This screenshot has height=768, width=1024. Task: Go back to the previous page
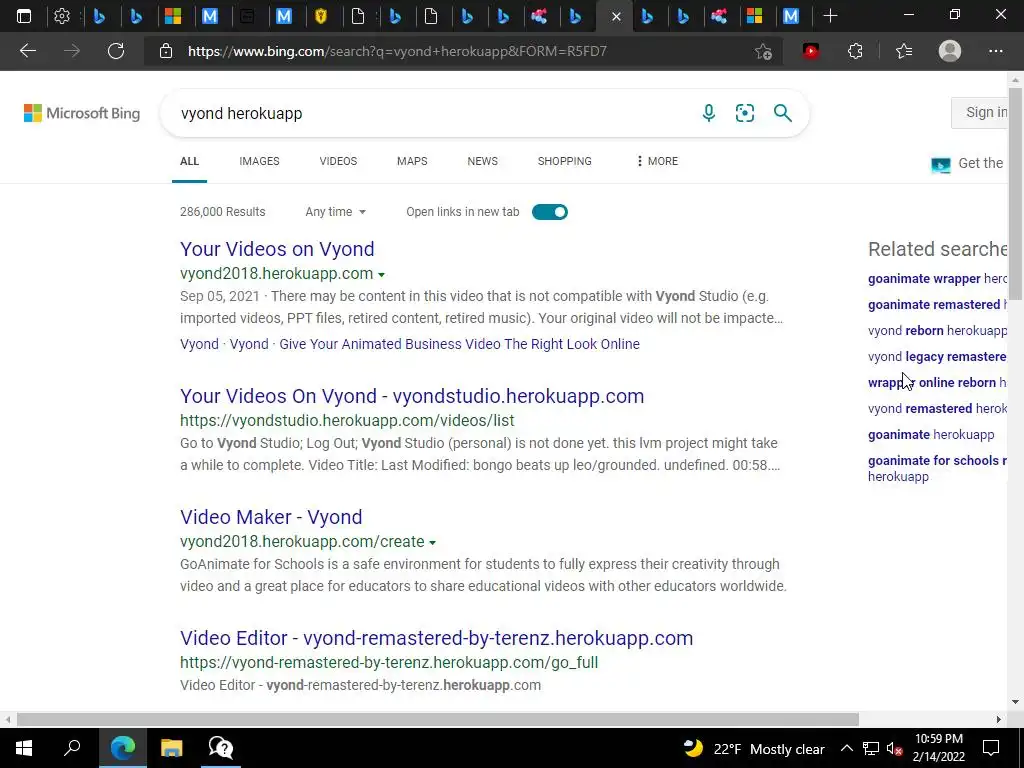(x=27, y=51)
